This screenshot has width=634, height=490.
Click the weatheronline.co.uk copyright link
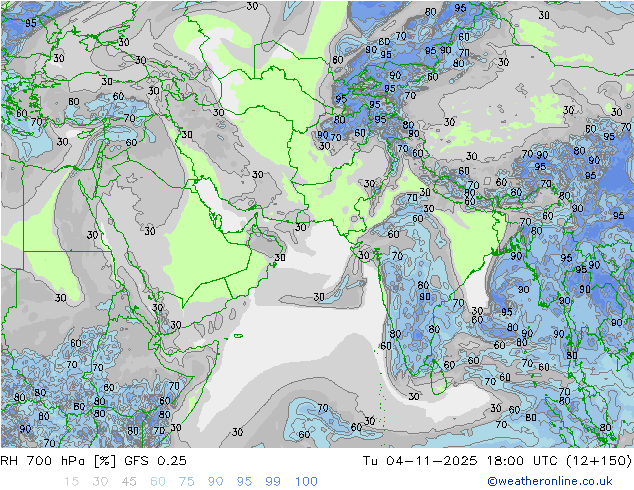(550, 481)
